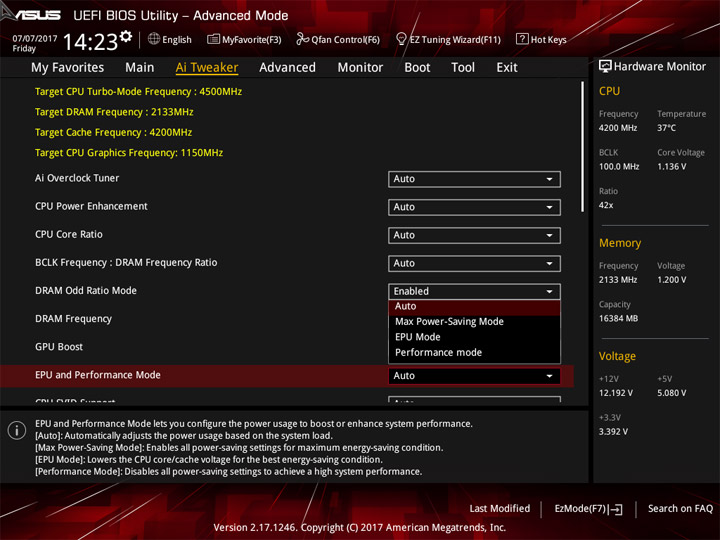Open BCLK Frequency DRAM Ratio dropdown
Screen dimensions: 720x540
[x=474, y=264]
